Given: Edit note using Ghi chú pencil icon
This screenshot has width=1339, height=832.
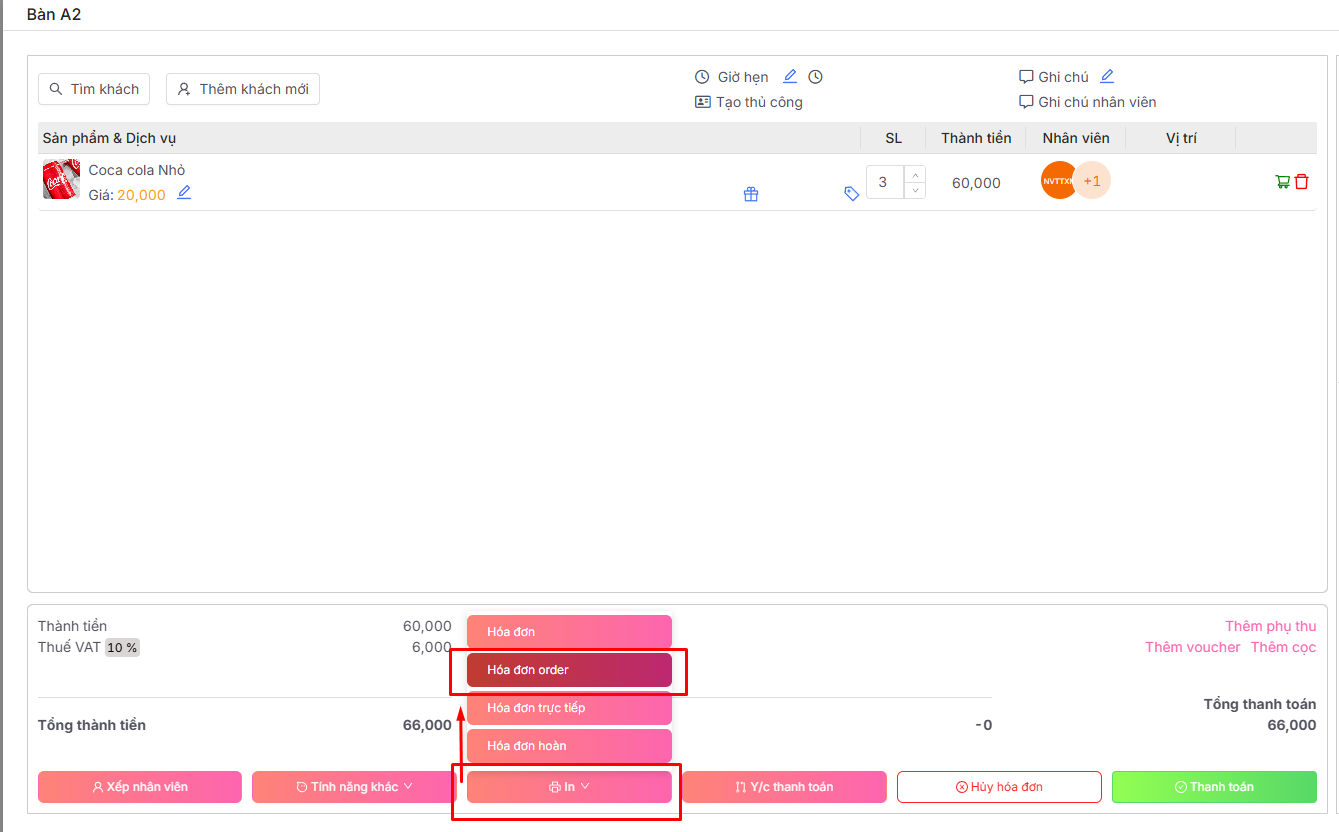Looking at the screenshot, I should (x=1107, y=76).
